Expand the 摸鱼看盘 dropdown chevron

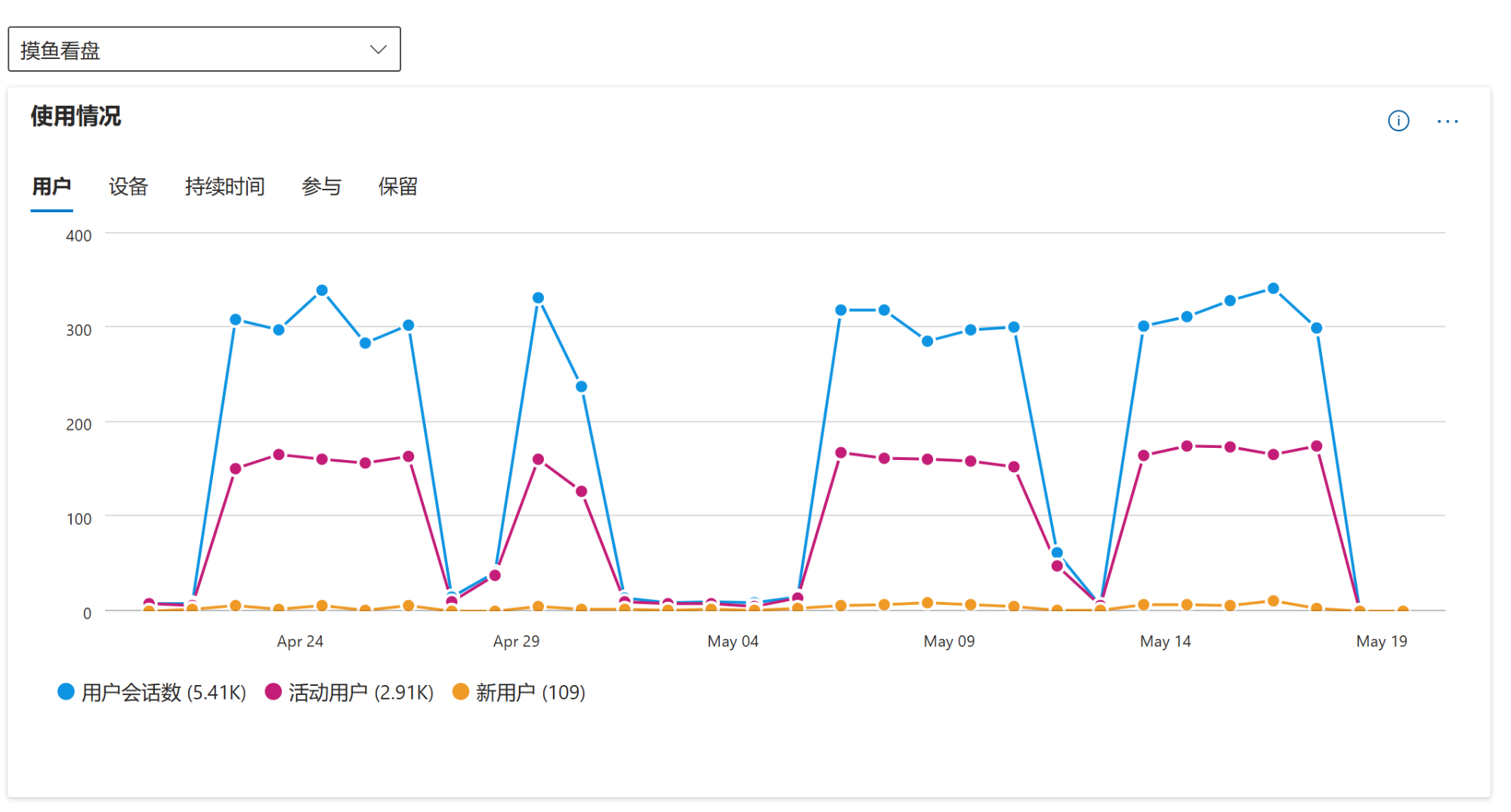coord(379,50)
